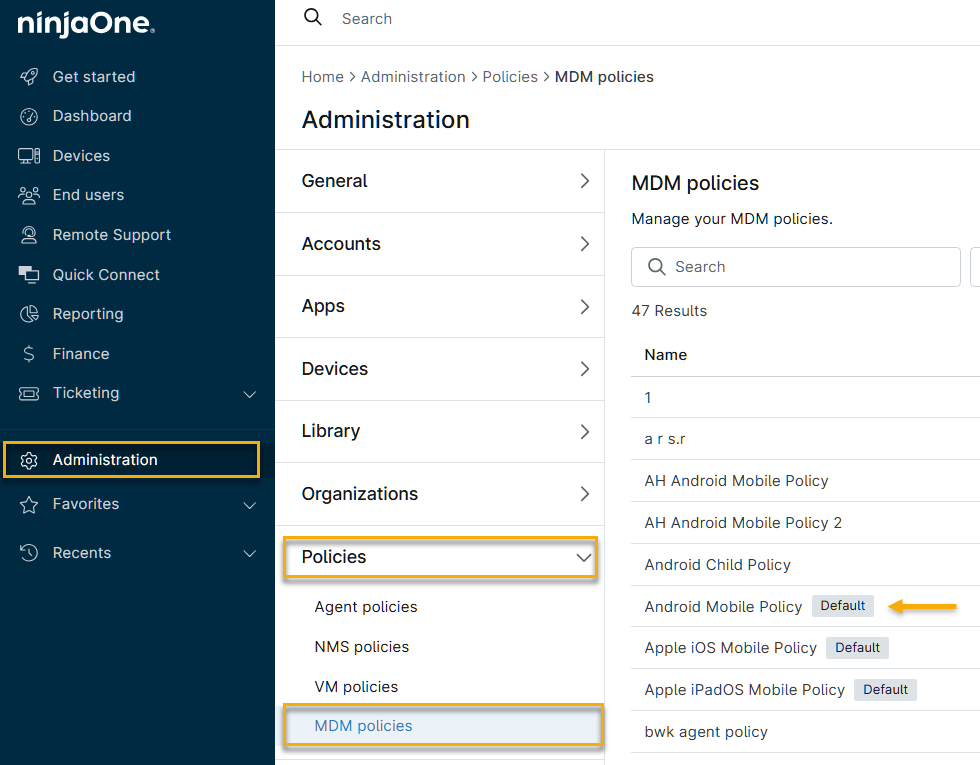Go to End users in the sidebar
This screenshot has height=765, width=980.
(88, 195)
